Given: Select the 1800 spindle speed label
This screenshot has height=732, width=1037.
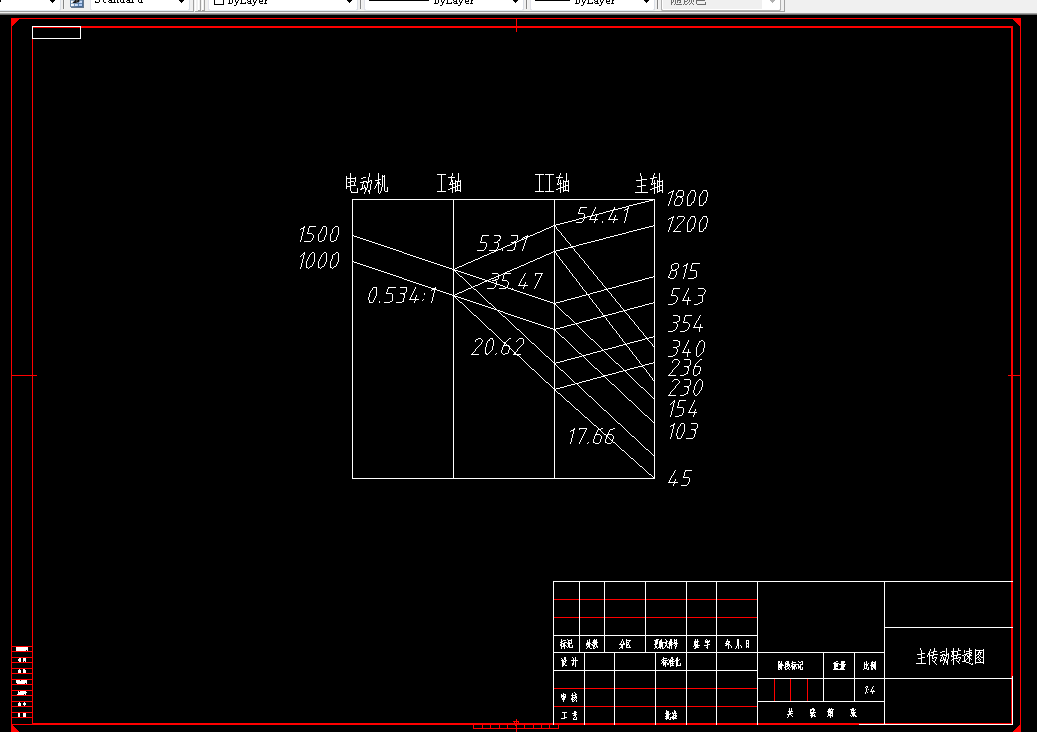Looking at the screenshot, I should pyautogui.click(x=687, y=198).
